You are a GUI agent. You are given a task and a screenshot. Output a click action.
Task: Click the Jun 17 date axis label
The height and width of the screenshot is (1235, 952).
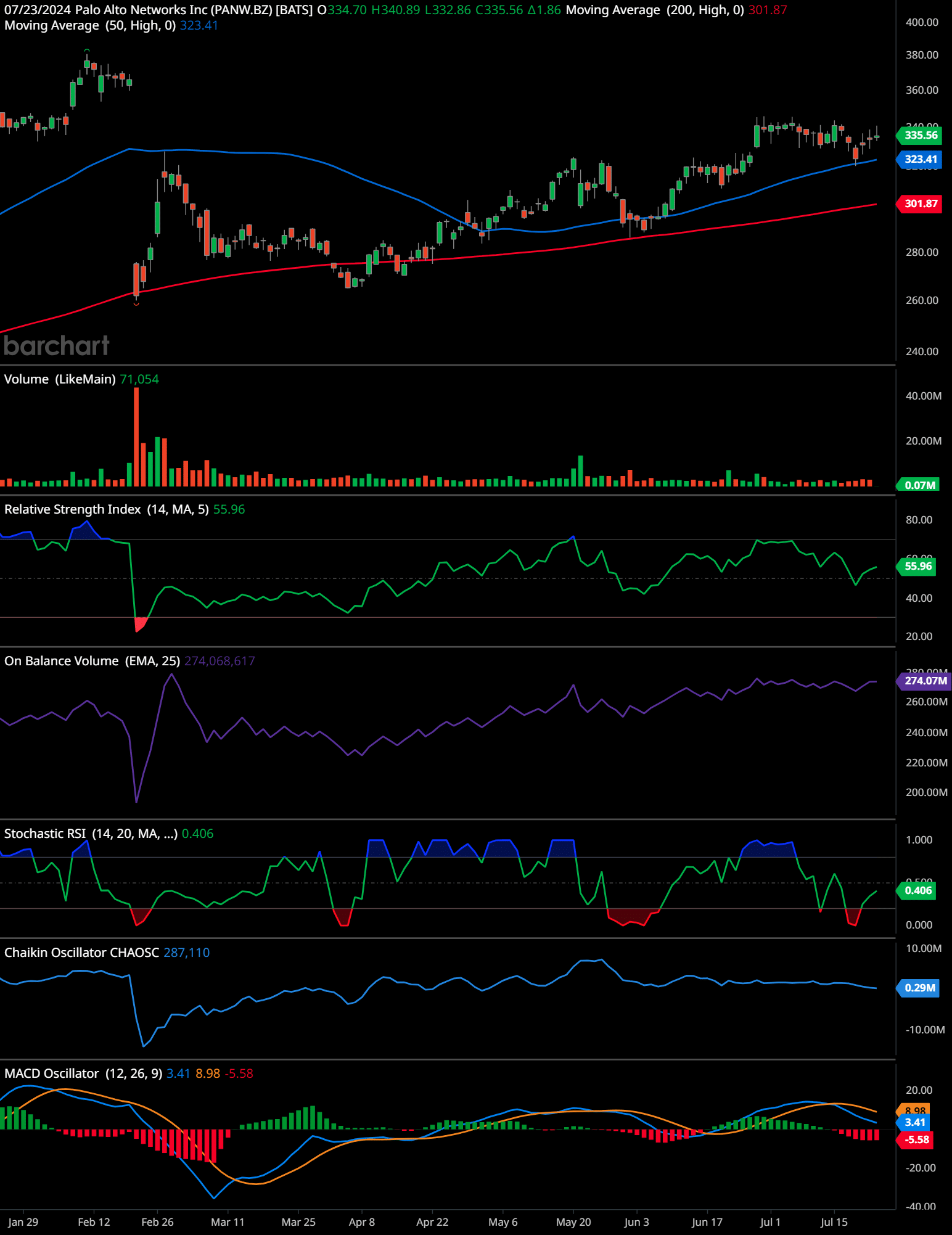(x=707, y=1222)
